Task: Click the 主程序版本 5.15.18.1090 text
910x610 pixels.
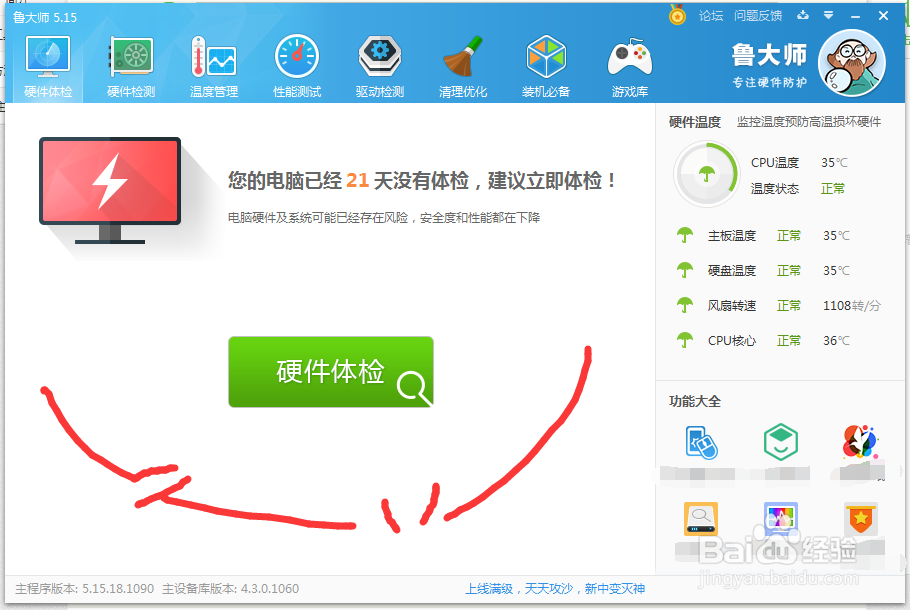Action: coord(85,589)
